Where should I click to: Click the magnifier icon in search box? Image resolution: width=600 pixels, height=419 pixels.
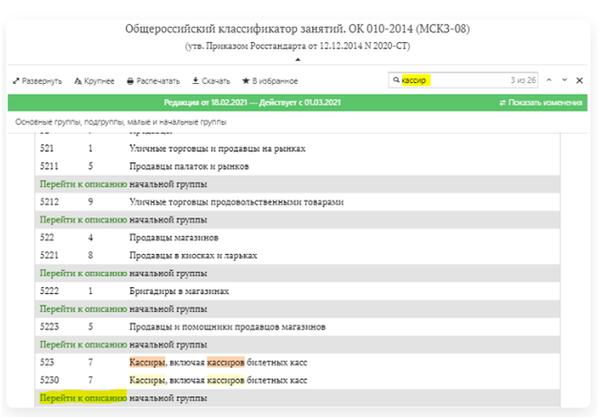[396, 80]
